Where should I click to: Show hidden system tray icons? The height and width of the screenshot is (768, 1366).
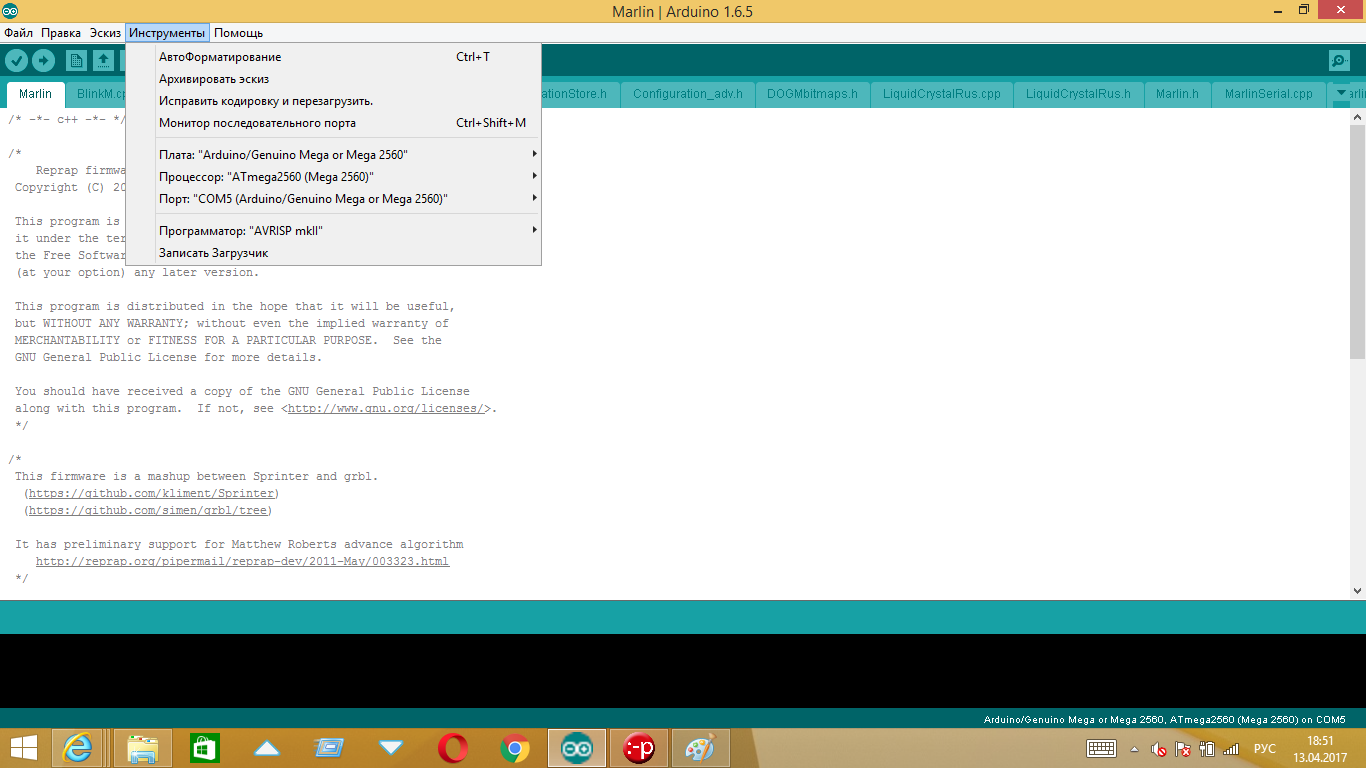coord(1134,748)
